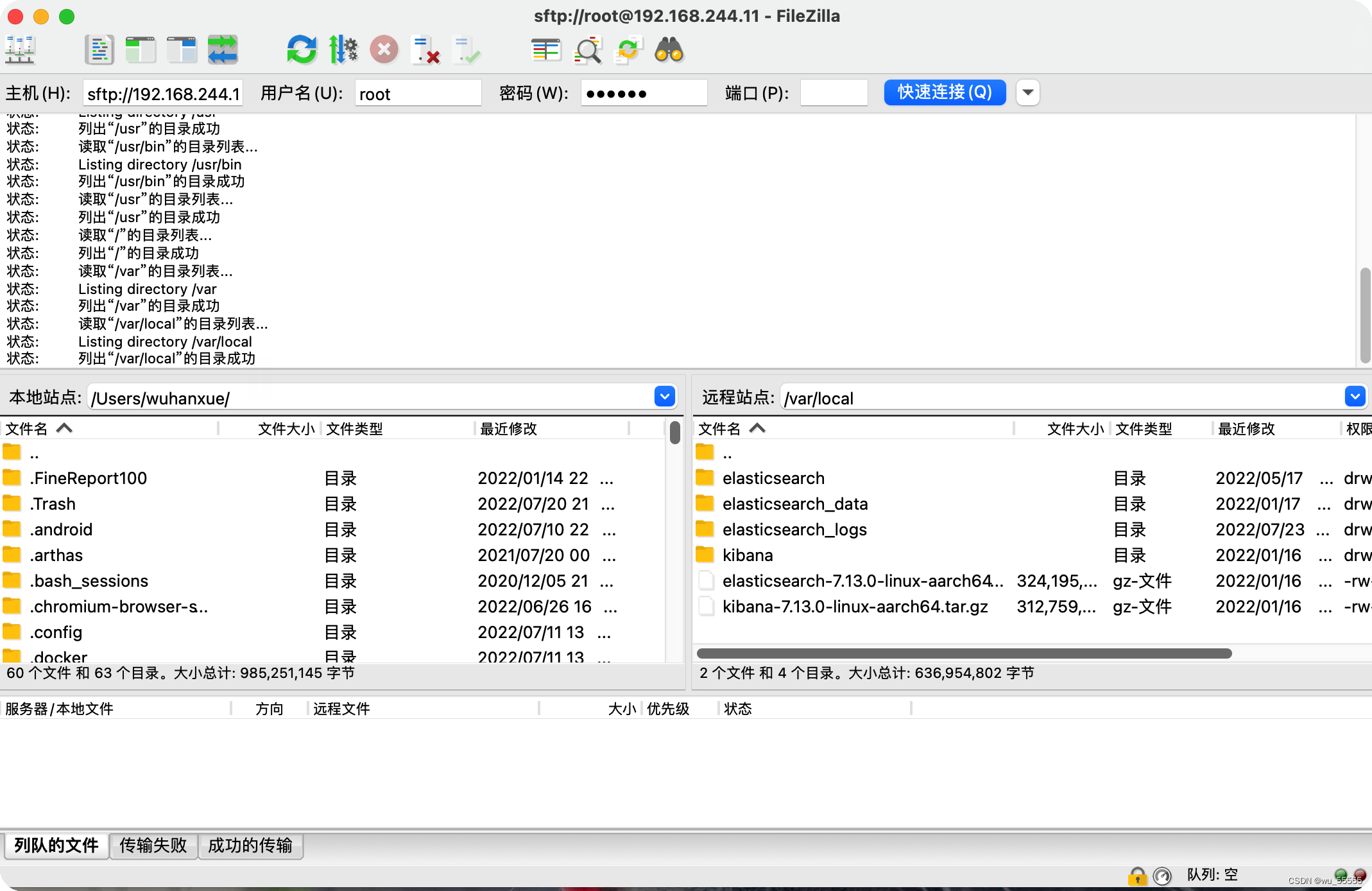1372x891 pixels.
Task: Select remote elasticsearch_data folder
Action: (1033, 504)
